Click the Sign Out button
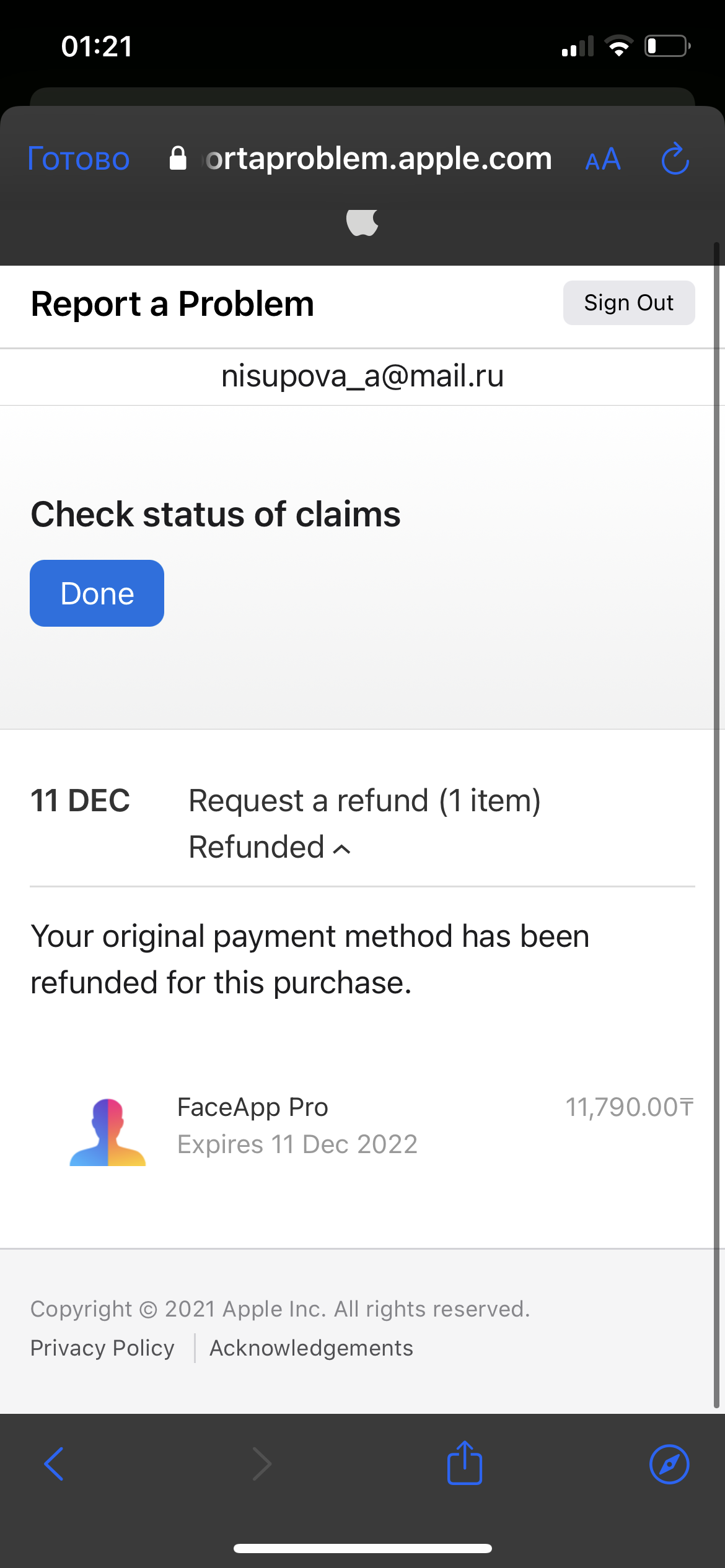 point(628,303)
